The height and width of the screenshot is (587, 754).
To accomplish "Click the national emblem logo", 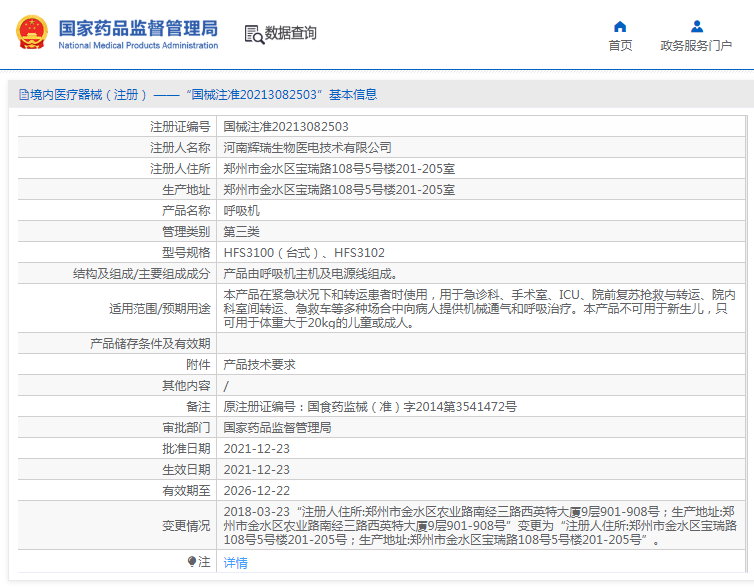I will (x=30, y=33).
